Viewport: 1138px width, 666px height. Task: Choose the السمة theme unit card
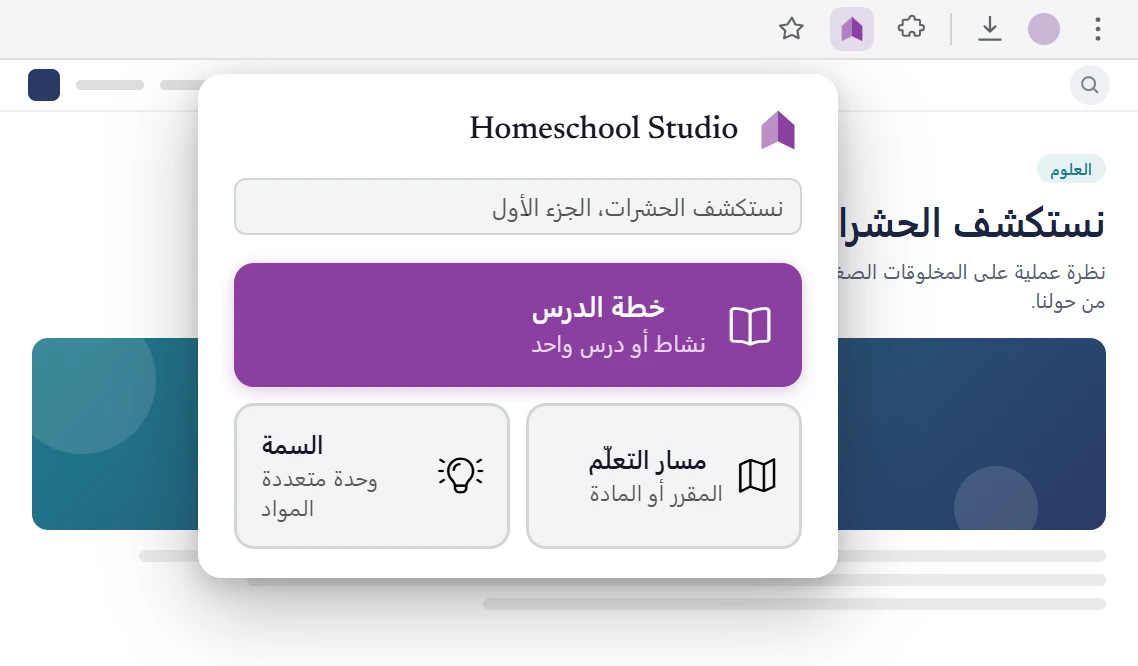(x=372, y=476)
